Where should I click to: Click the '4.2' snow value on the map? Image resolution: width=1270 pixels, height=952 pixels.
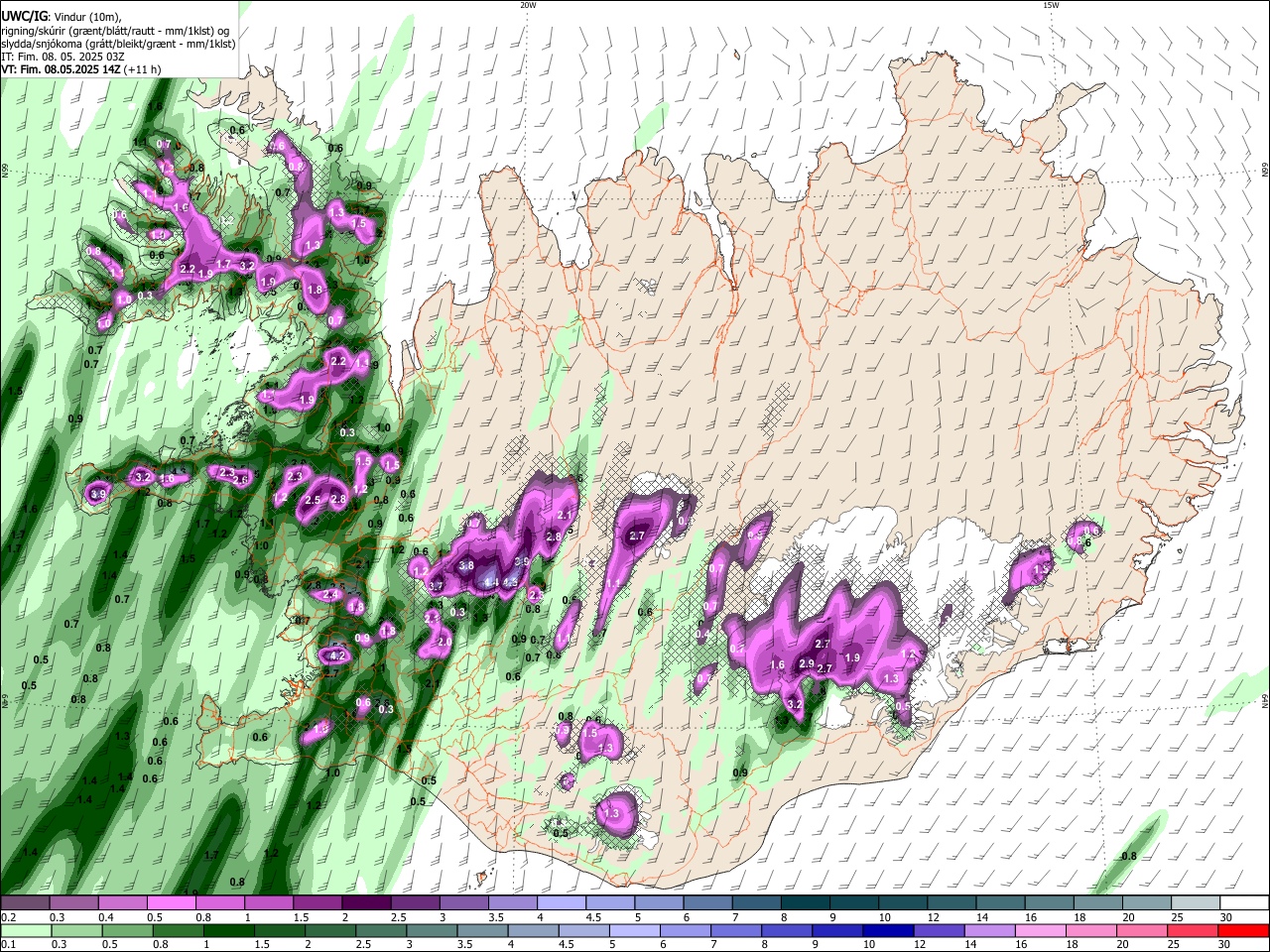coord(336,655)
